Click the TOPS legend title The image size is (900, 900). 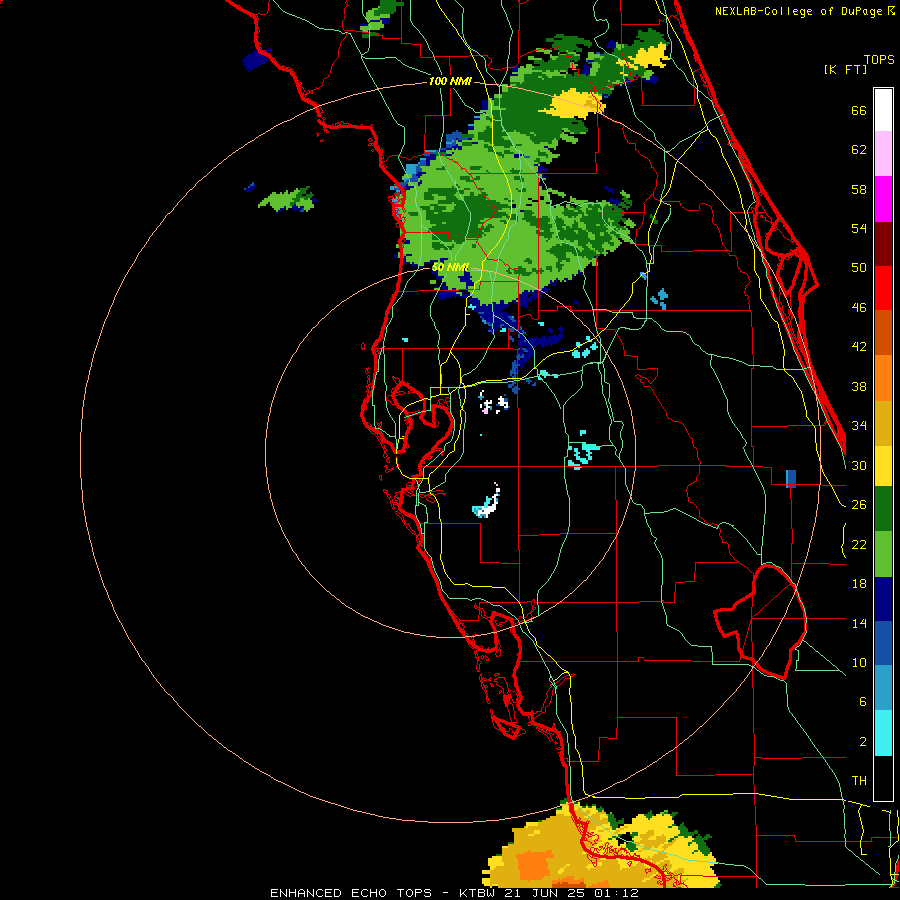[x=879, y=59]
